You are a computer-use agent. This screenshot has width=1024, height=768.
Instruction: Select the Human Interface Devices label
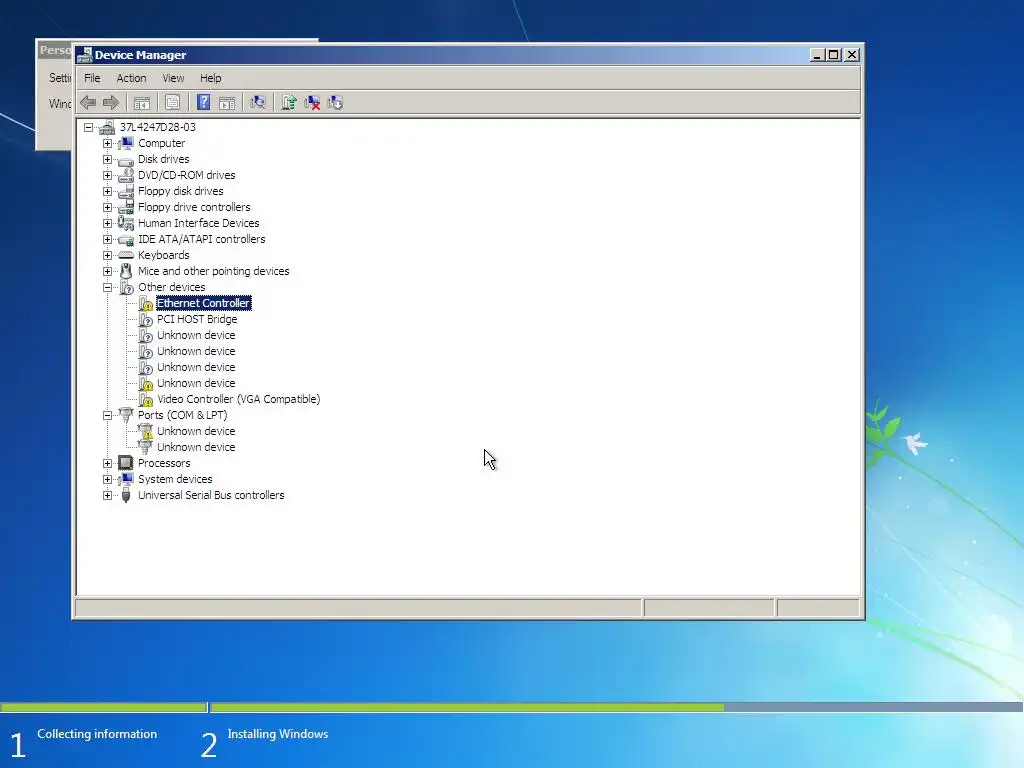(199, 223)
